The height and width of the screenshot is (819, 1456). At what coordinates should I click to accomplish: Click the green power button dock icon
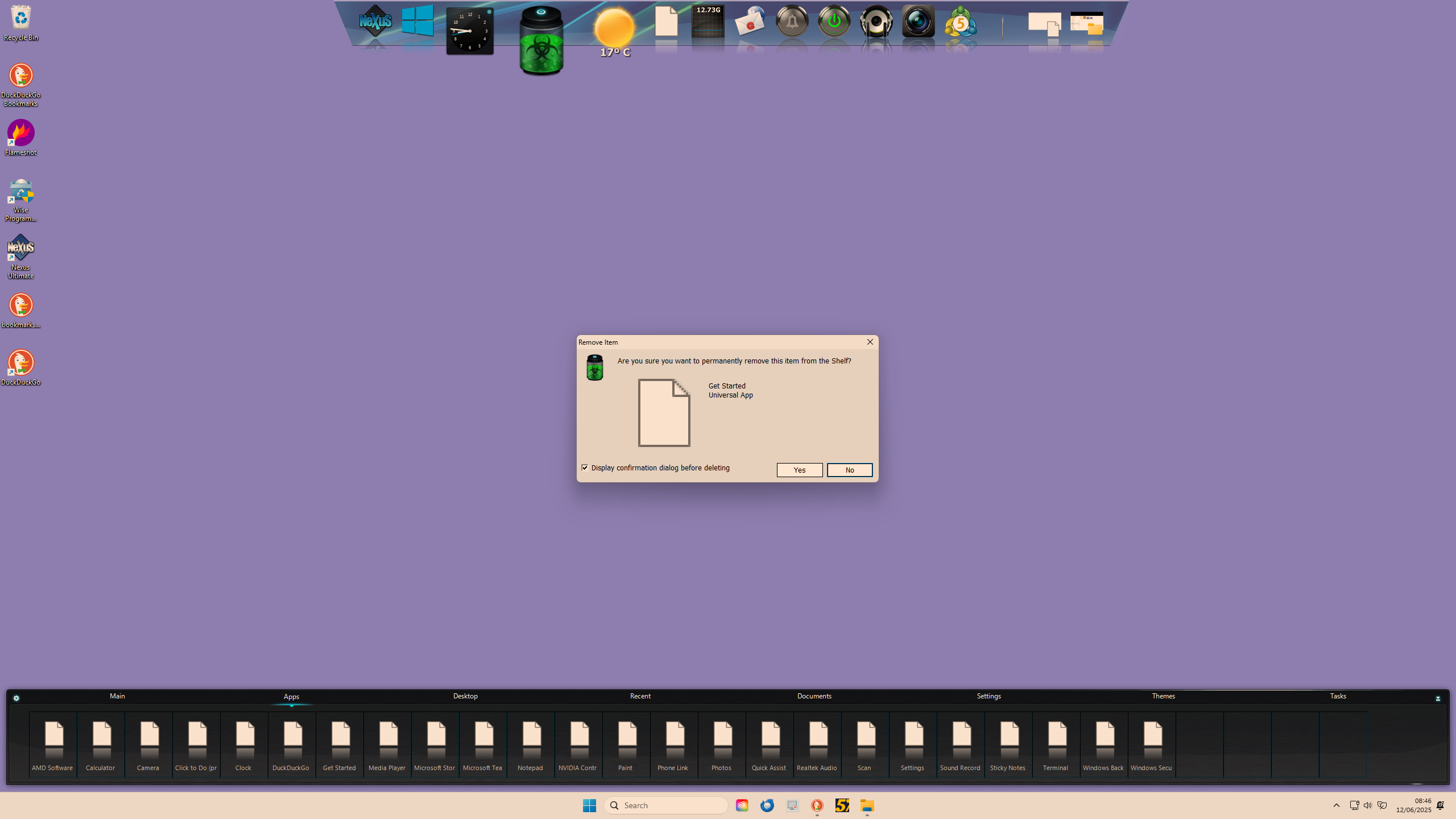(834, 22)
